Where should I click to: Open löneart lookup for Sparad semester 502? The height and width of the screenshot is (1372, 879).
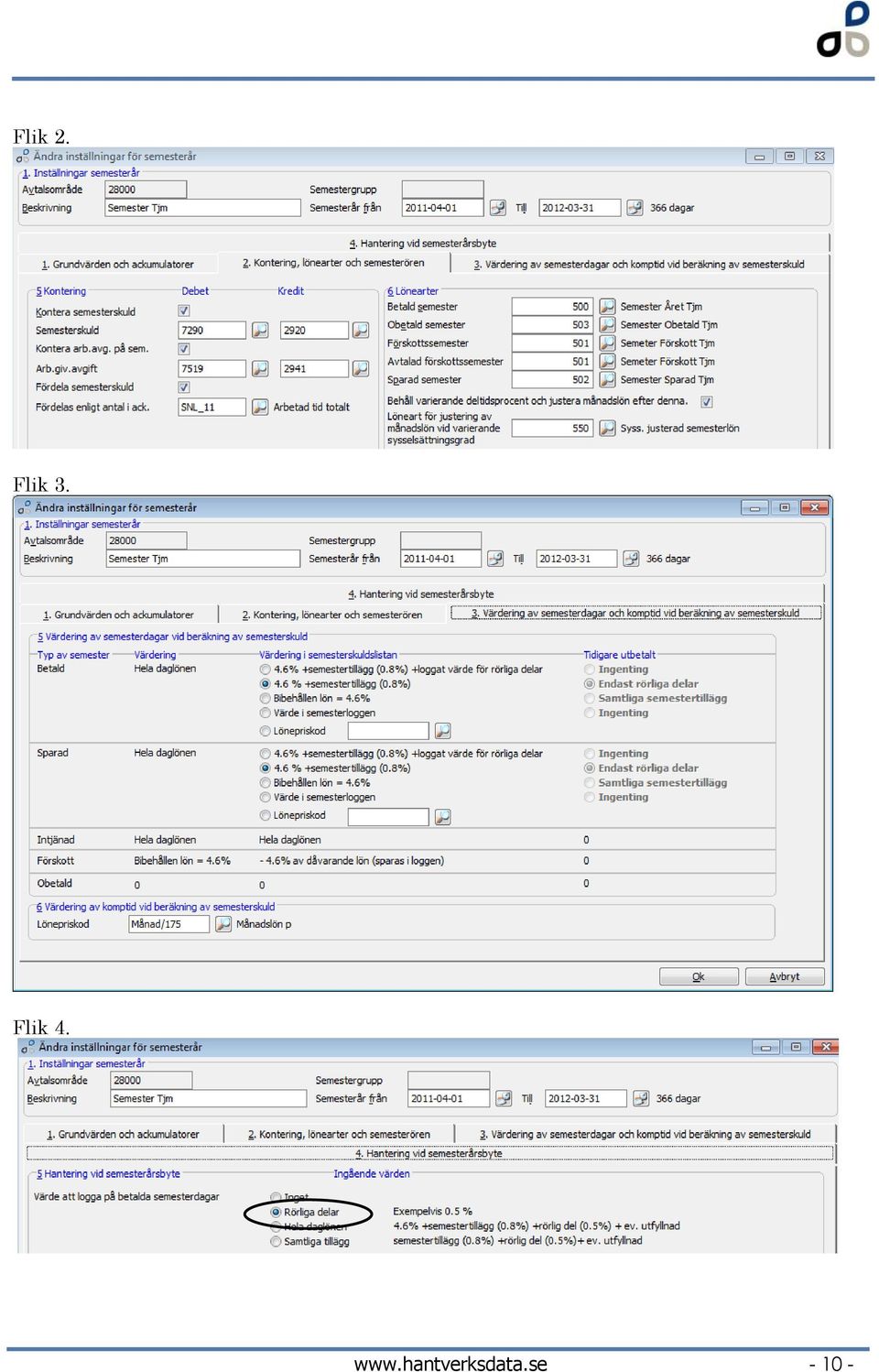(607, 379)
